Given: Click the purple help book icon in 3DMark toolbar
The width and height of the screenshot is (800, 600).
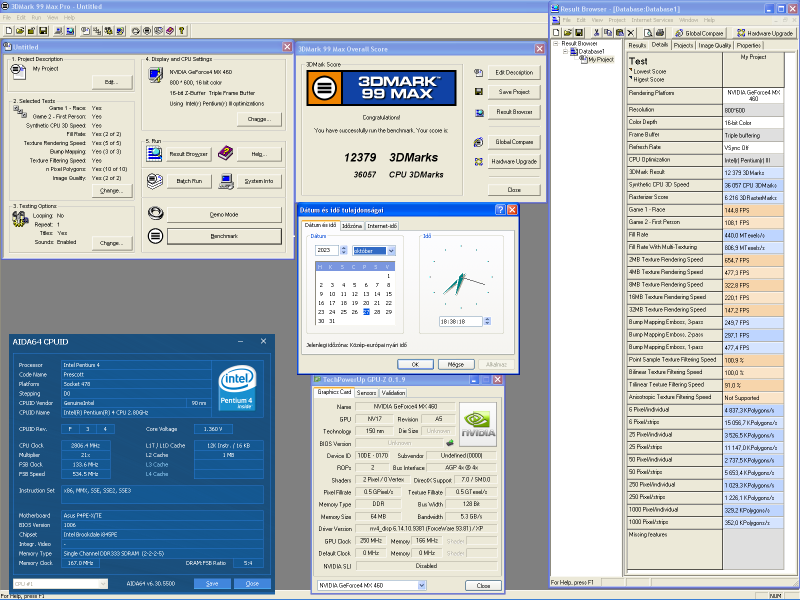Looking at the screenshot, I should pyautogui.click(x=170, y=31).
